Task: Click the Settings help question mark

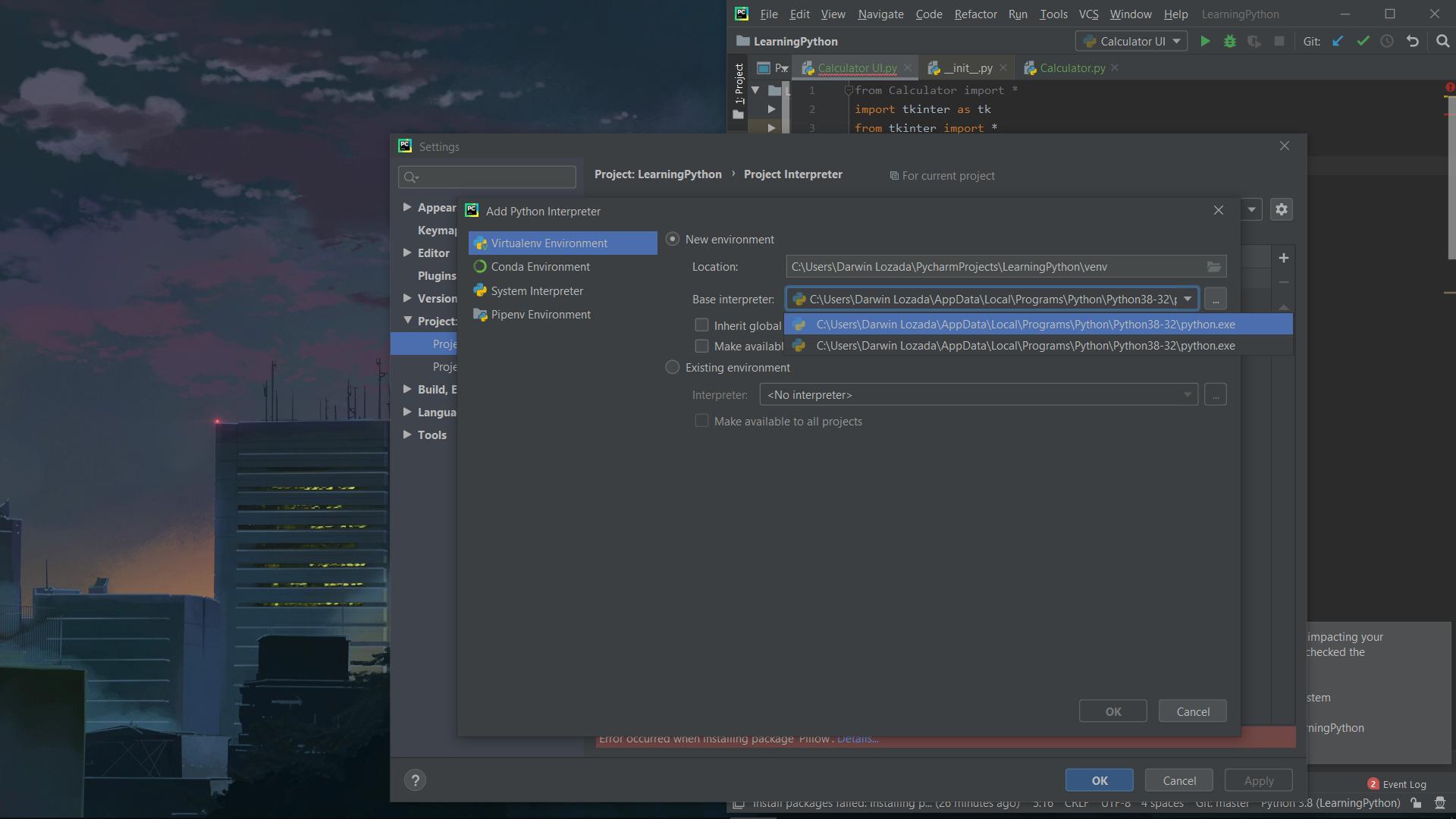Action: coord(415,780)
